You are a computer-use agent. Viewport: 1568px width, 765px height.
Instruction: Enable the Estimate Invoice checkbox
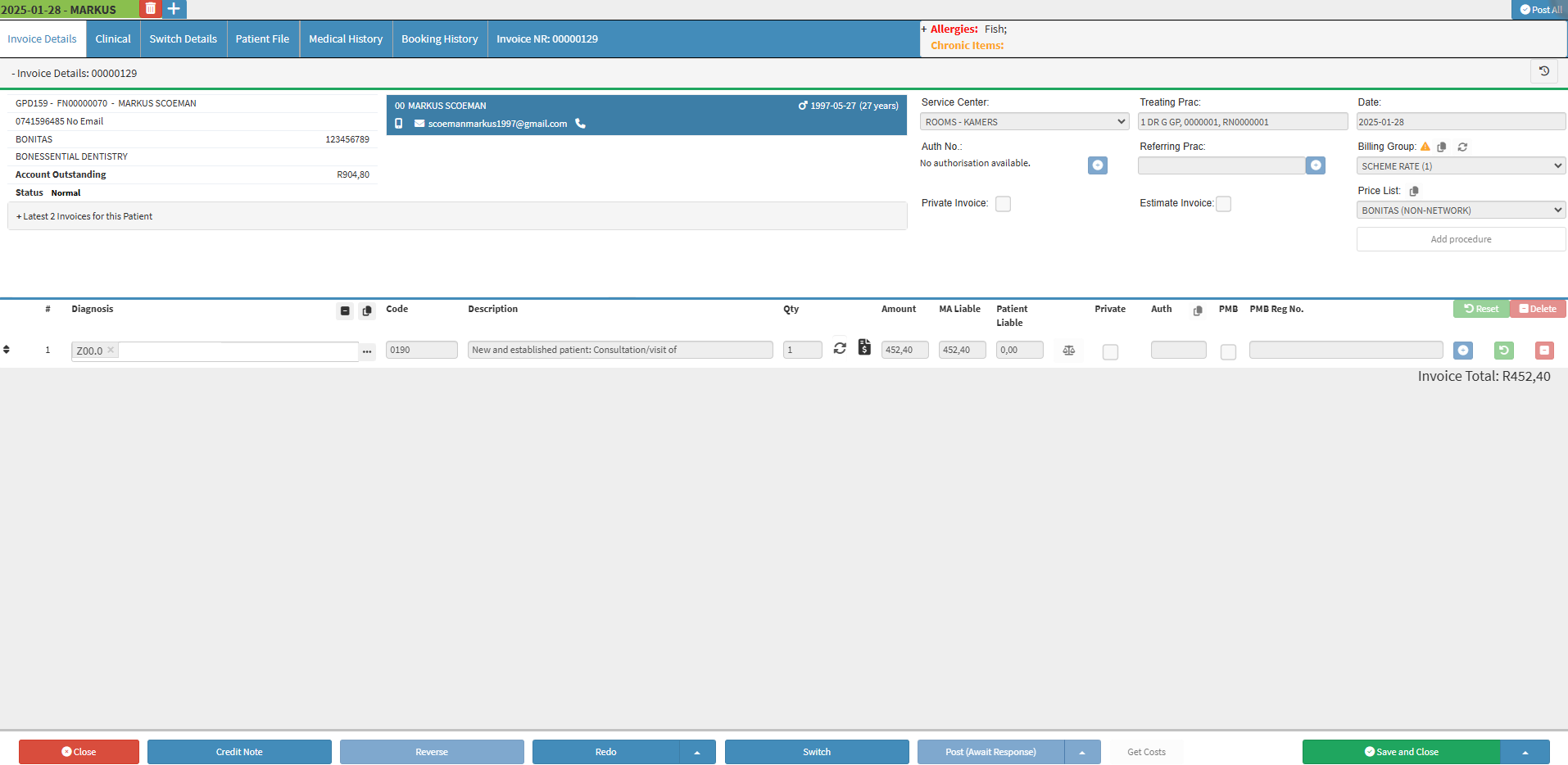coord(1223,204)
